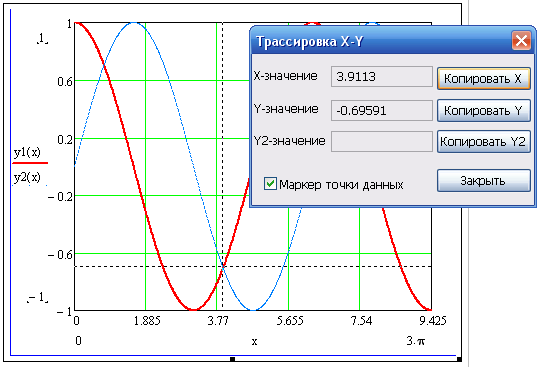The width and height of the screenshot is (541, 367).
Task: Click the Y-значение label
Action: [286, 109]
